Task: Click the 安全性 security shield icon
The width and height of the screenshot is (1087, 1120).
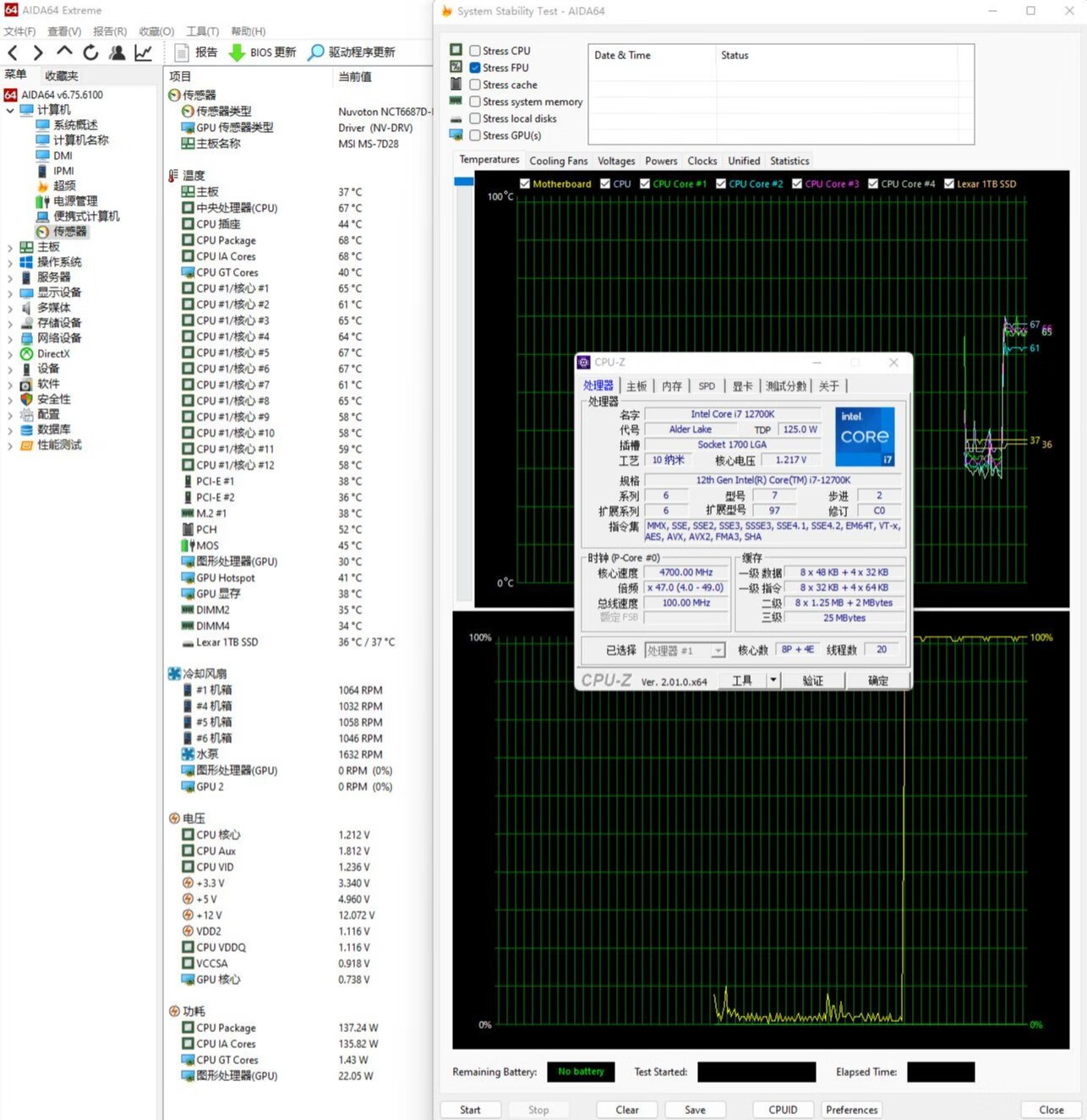Action: click(26, 400)
